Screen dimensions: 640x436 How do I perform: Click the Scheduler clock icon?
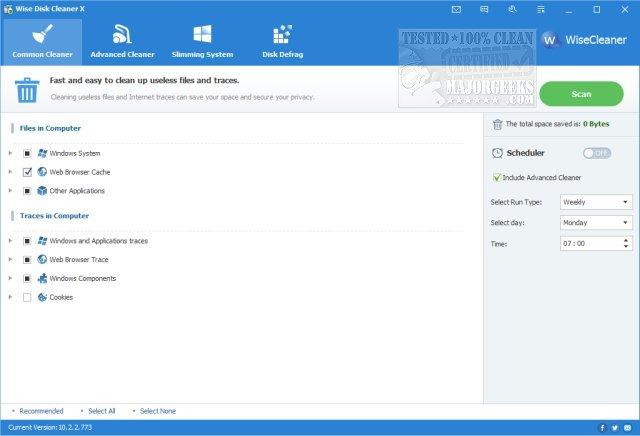497,153
